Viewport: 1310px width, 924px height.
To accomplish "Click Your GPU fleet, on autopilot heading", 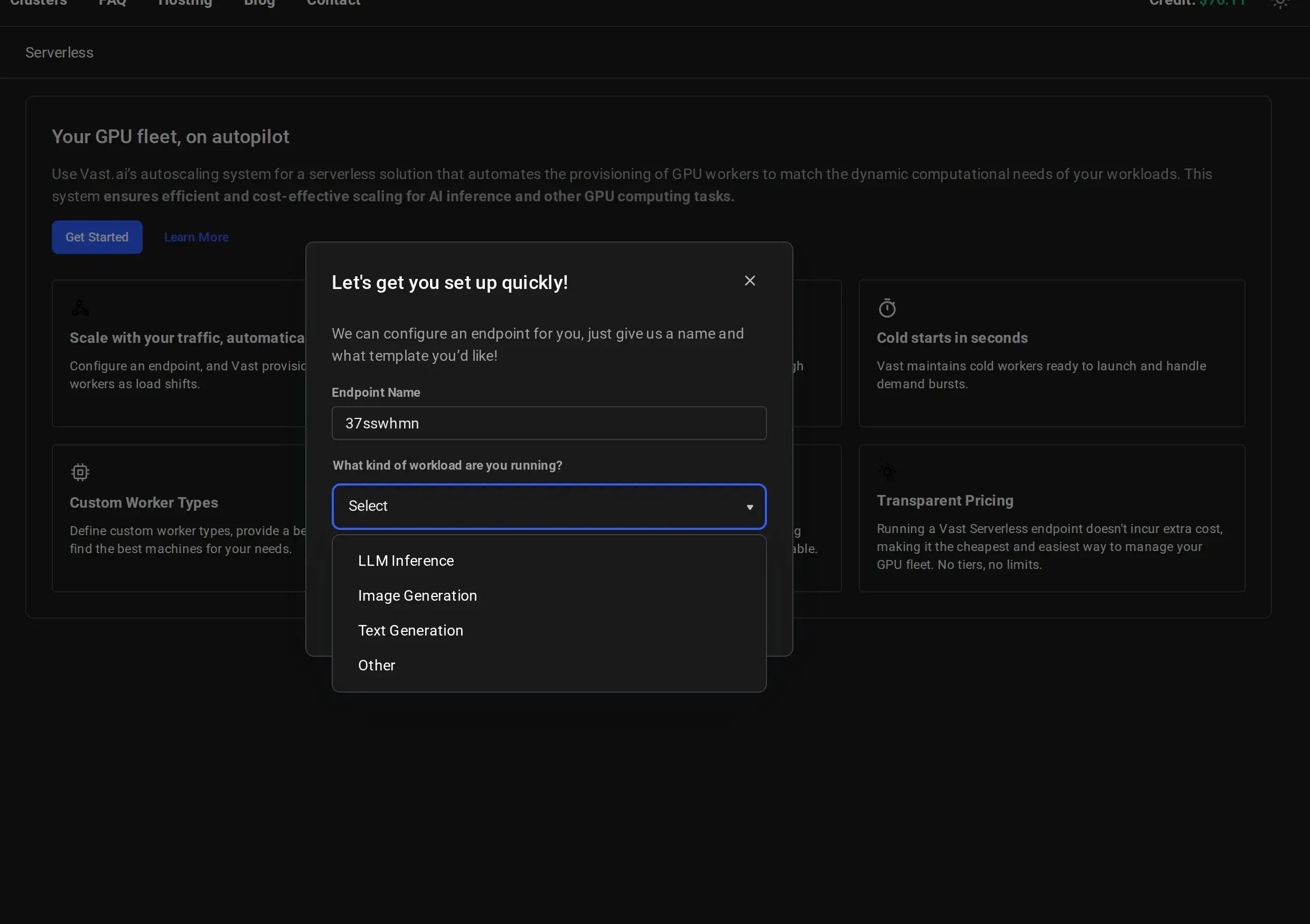I will coord(171,137).
